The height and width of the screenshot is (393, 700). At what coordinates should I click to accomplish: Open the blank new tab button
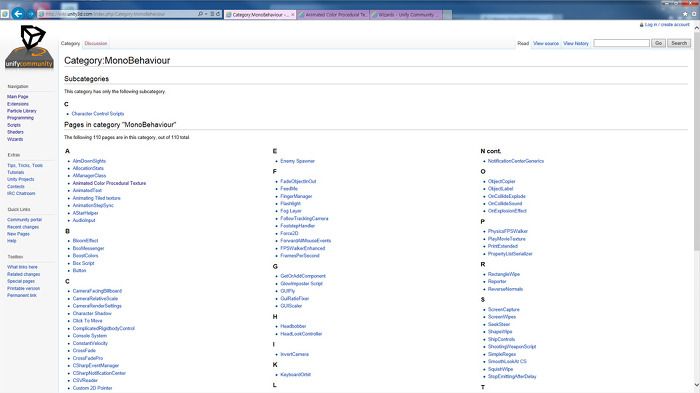tap(447, 15)
